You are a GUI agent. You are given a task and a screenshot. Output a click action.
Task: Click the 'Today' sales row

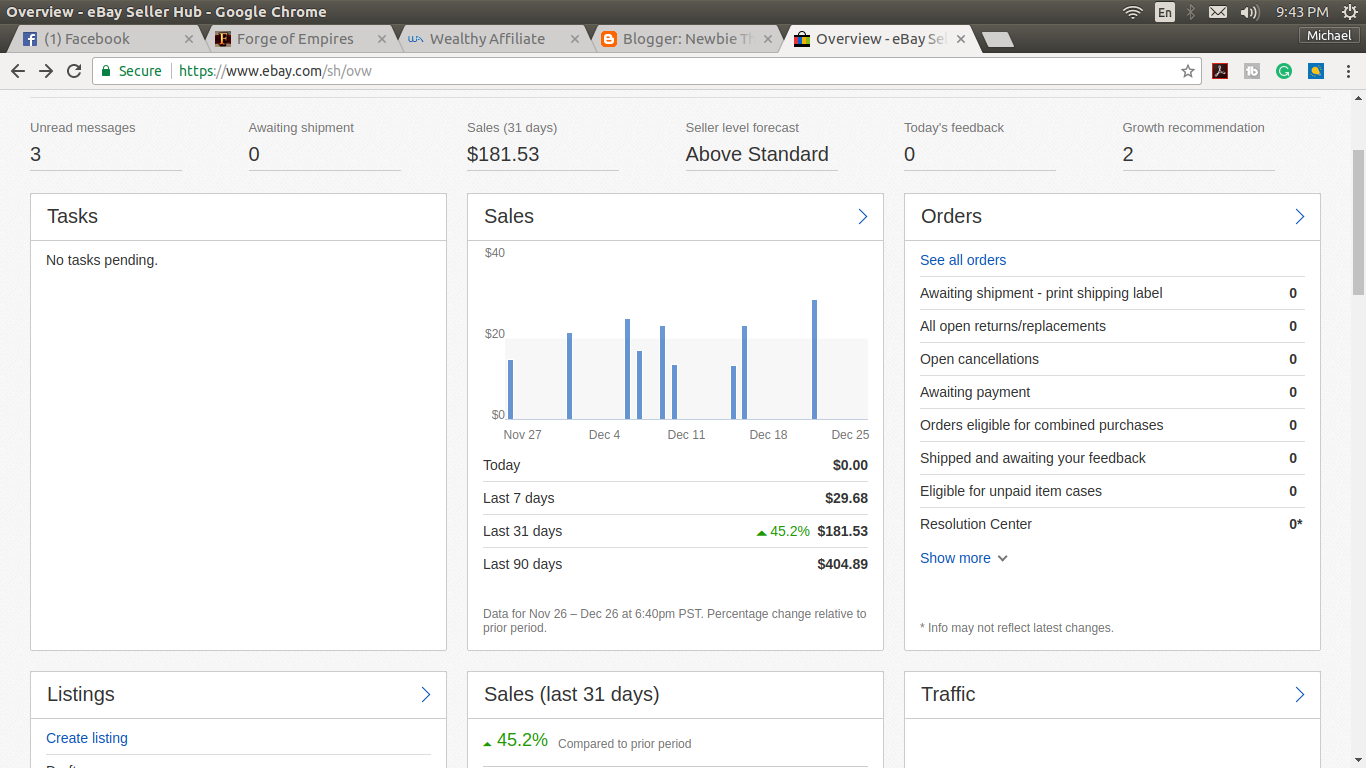[675, 465]
